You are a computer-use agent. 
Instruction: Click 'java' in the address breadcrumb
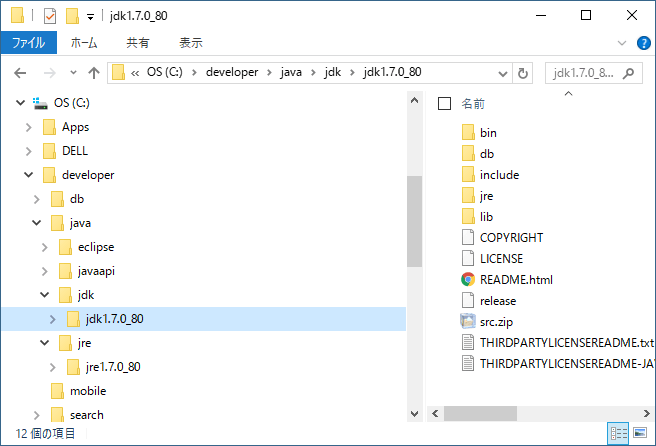click(x=289, y=72)
